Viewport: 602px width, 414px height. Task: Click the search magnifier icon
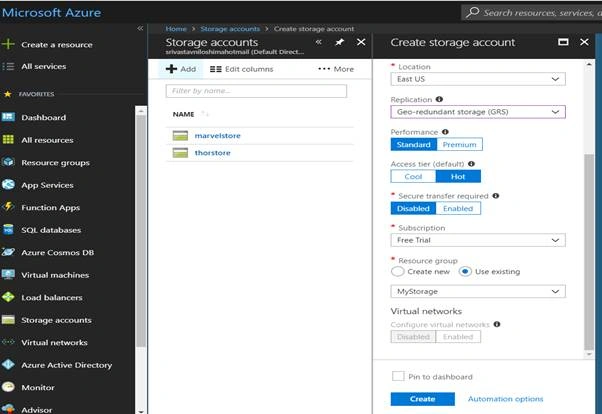click(x=472, y=12)
